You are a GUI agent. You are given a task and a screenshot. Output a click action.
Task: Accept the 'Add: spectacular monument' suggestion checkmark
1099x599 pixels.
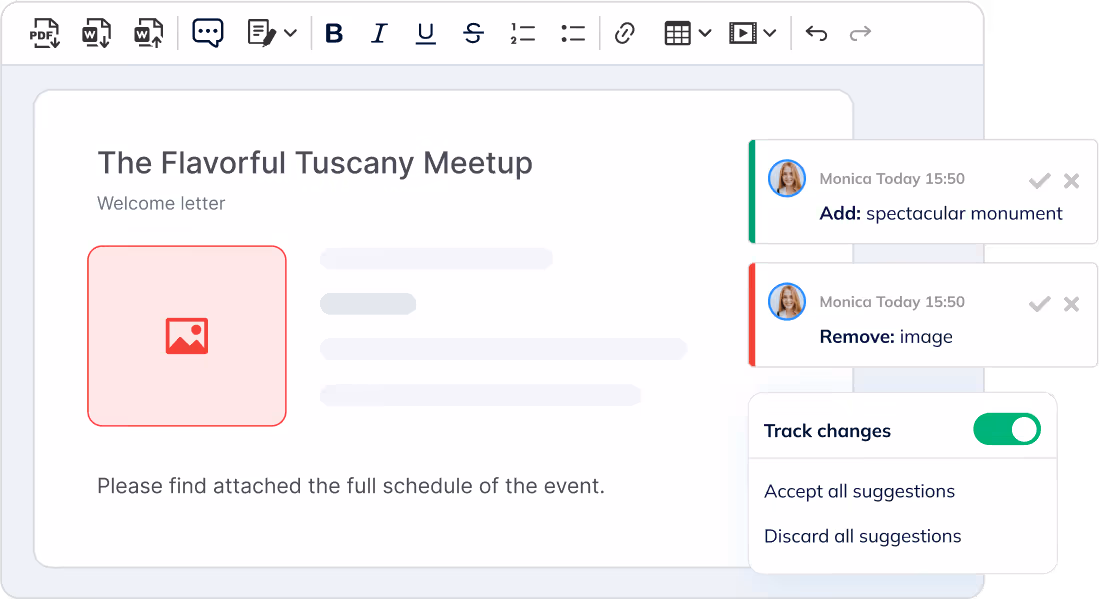[1039, 181]
